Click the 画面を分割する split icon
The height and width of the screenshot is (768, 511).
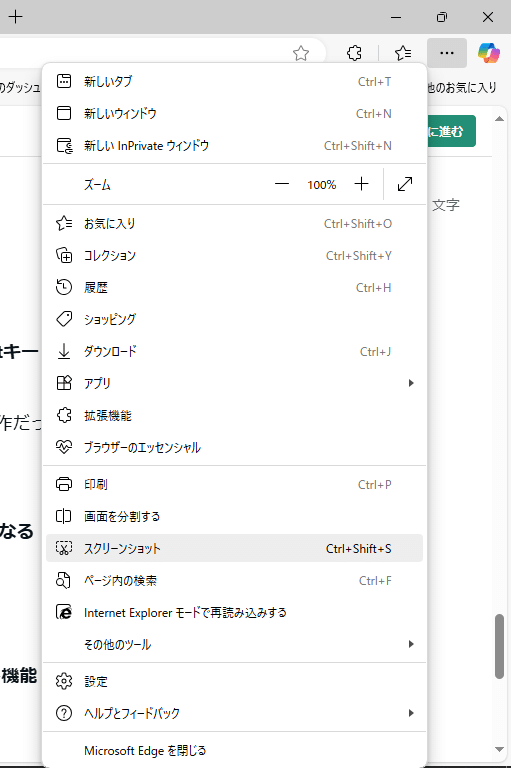[x=64, y=516]
